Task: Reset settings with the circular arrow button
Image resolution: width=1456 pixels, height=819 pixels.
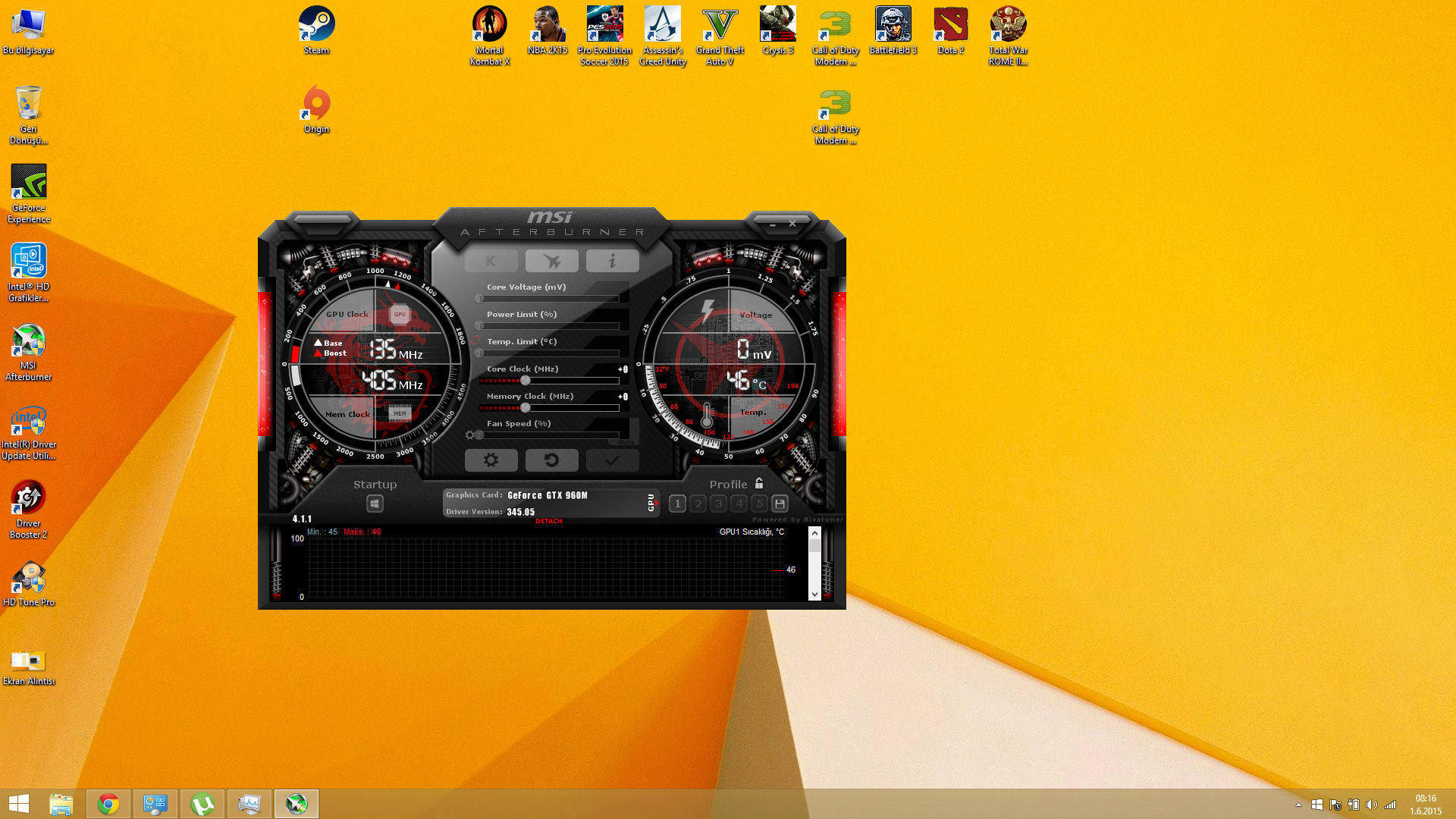Action: click(551, 460)
